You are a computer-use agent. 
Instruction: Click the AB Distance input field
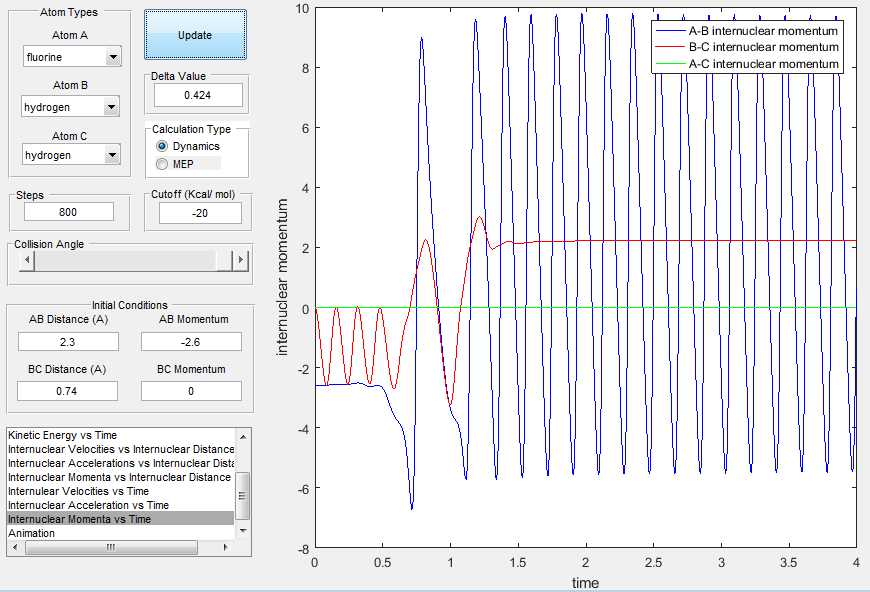[68, 342]
